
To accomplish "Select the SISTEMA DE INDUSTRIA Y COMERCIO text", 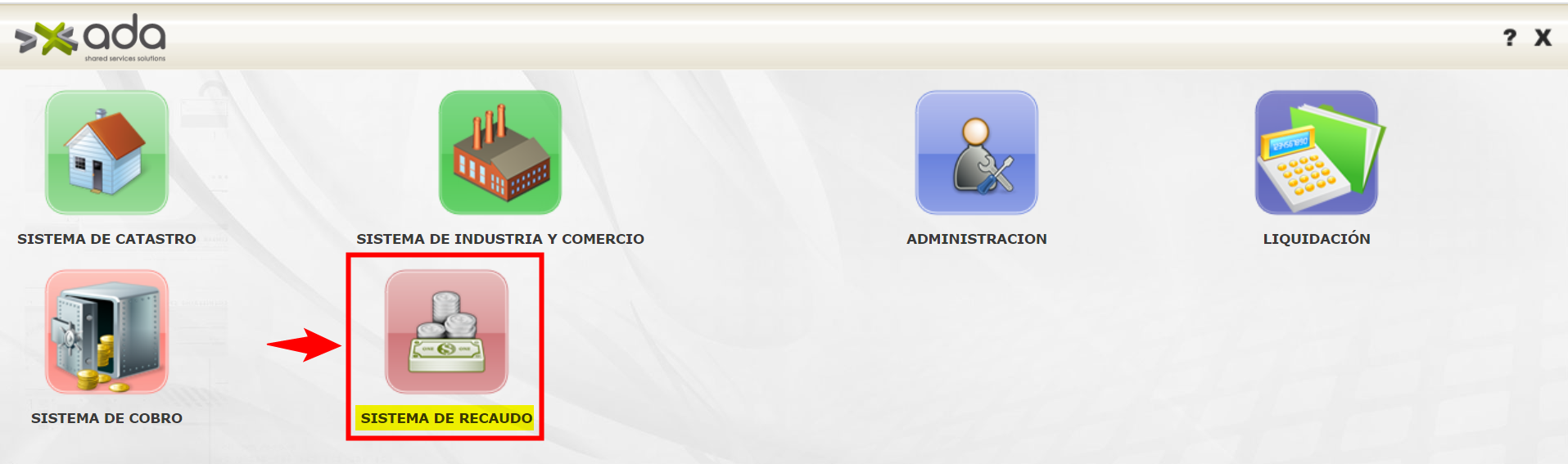I will [x=500, y=239].
